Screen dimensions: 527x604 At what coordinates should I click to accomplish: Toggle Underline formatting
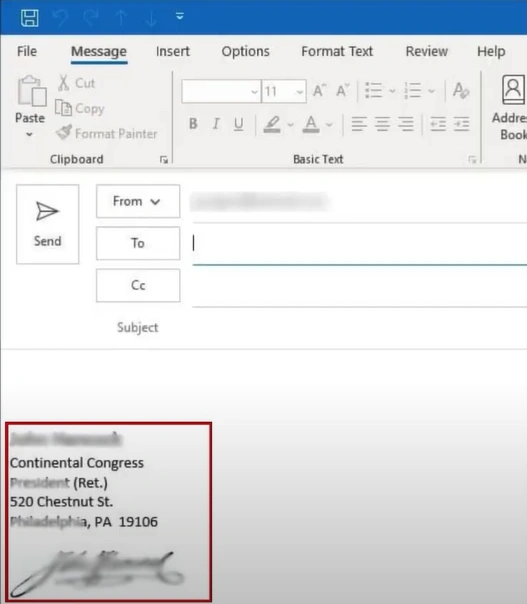238,124
